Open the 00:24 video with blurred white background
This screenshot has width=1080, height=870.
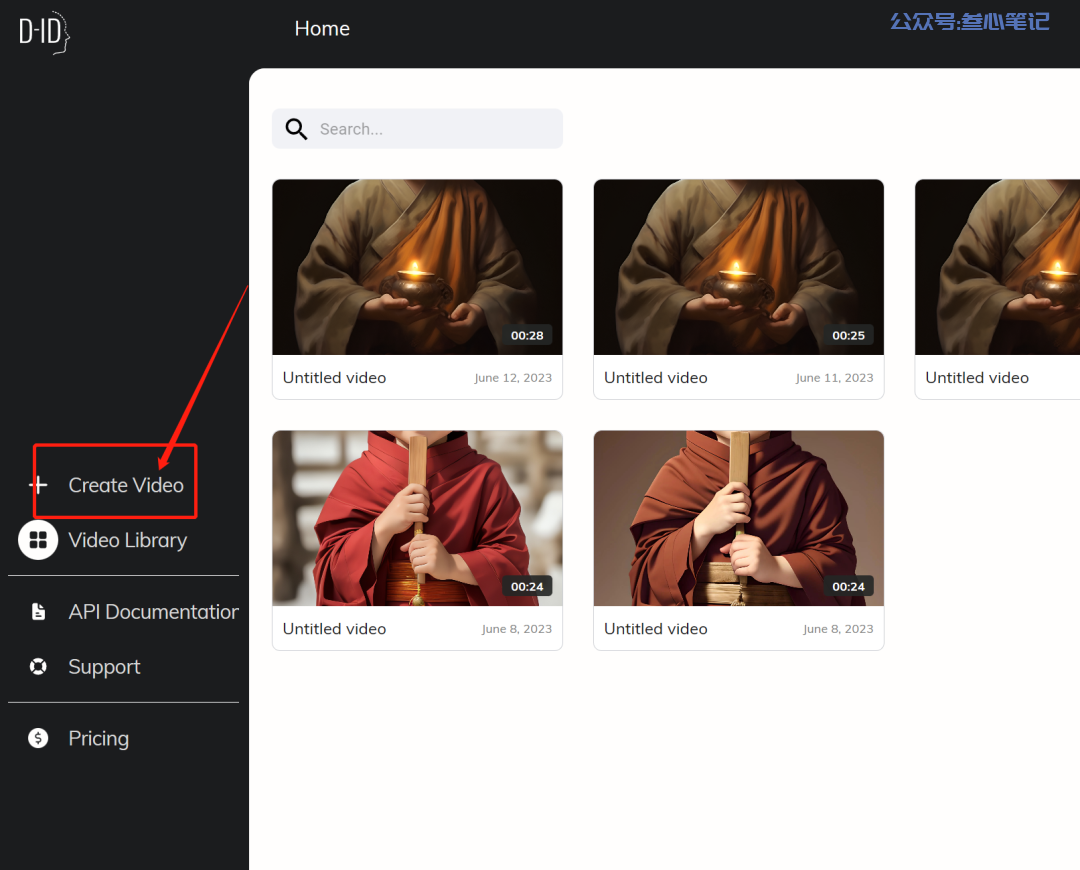pos(417,518)
